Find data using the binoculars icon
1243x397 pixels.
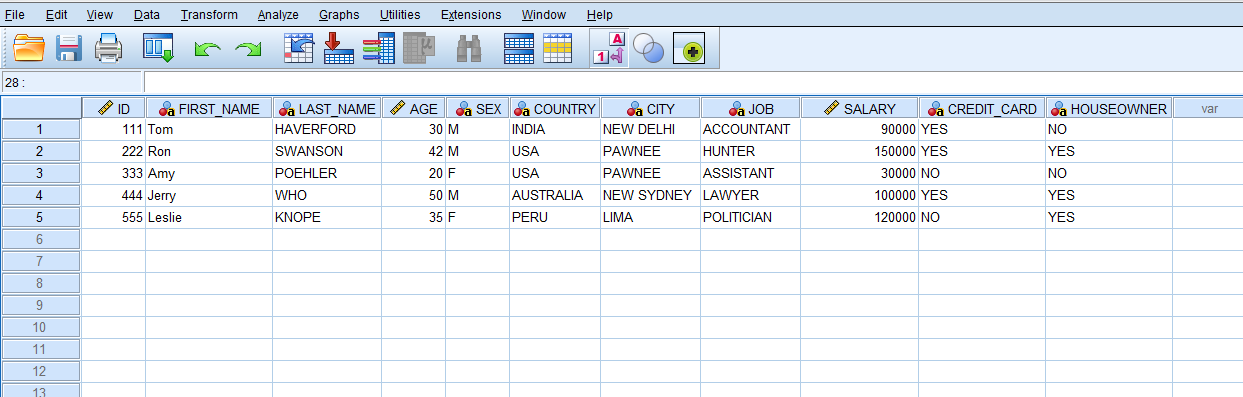(x=469, y=48)
